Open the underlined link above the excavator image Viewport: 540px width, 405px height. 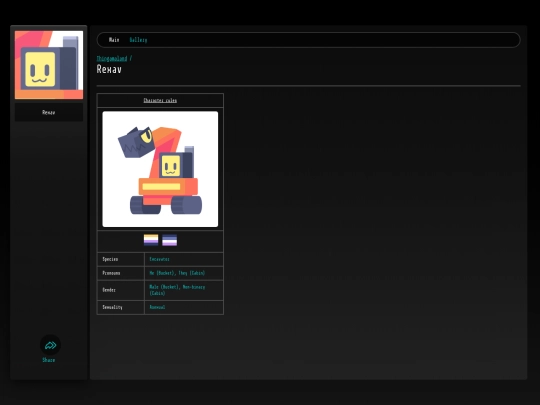tap(160, 100)
